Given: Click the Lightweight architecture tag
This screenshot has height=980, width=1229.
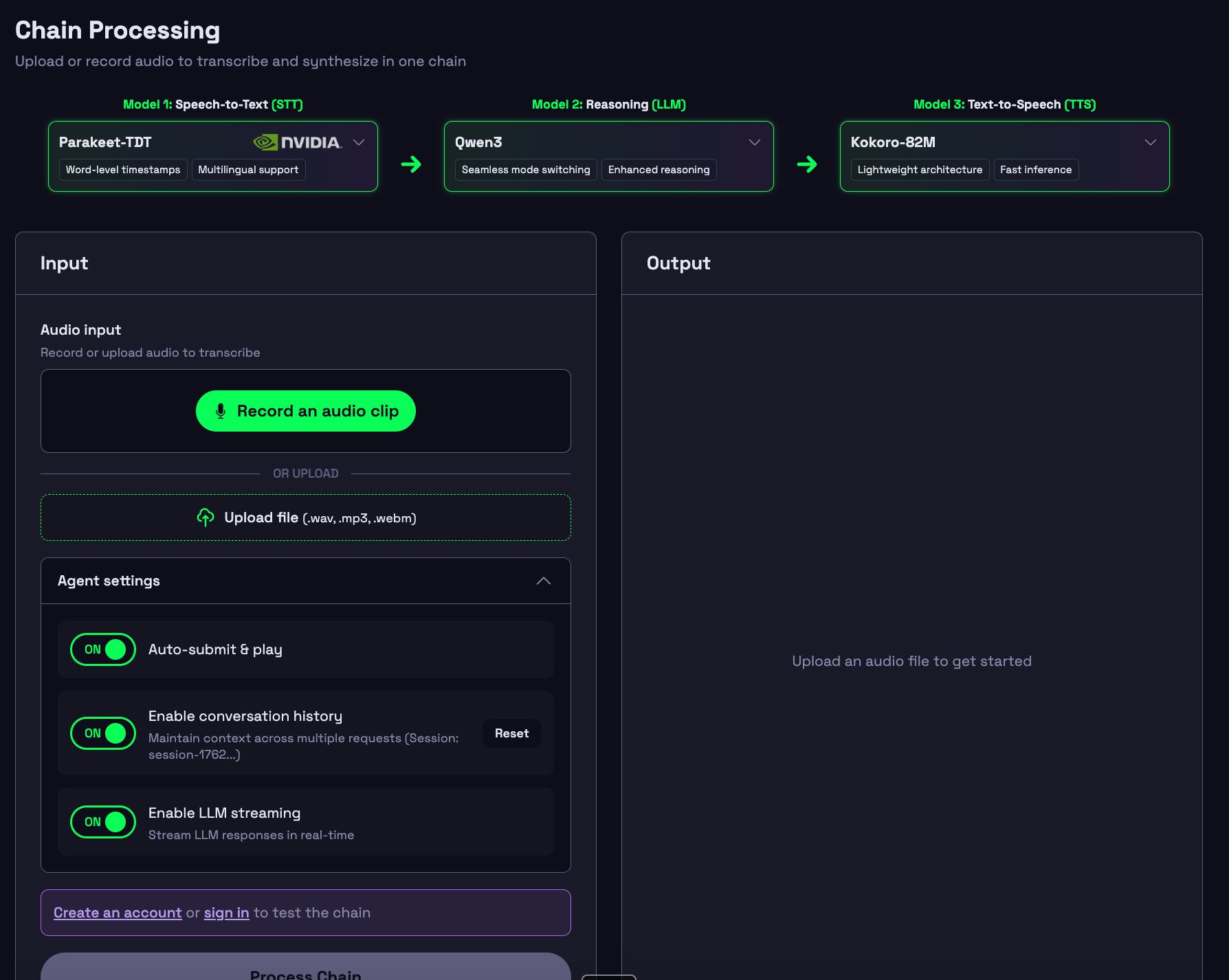Looking at the screenshot, I should point(920,170).
